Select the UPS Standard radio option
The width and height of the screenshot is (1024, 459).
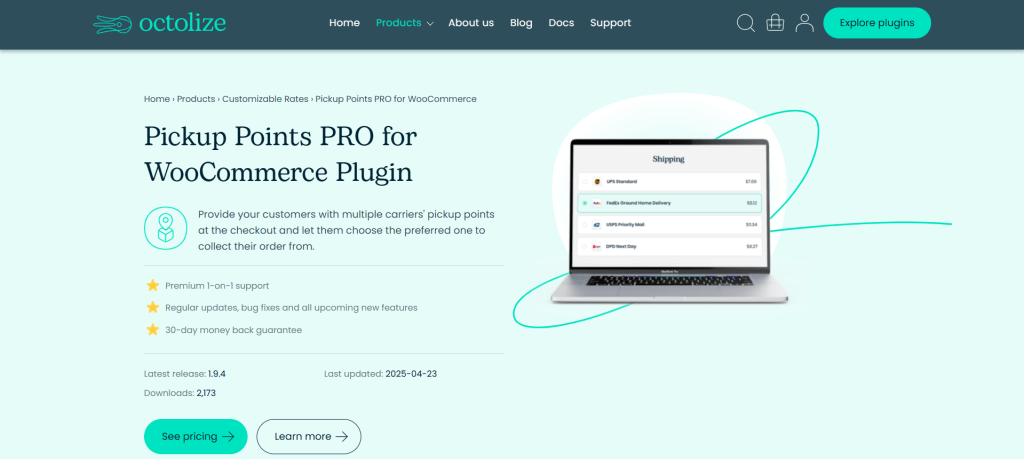(584, 182)
